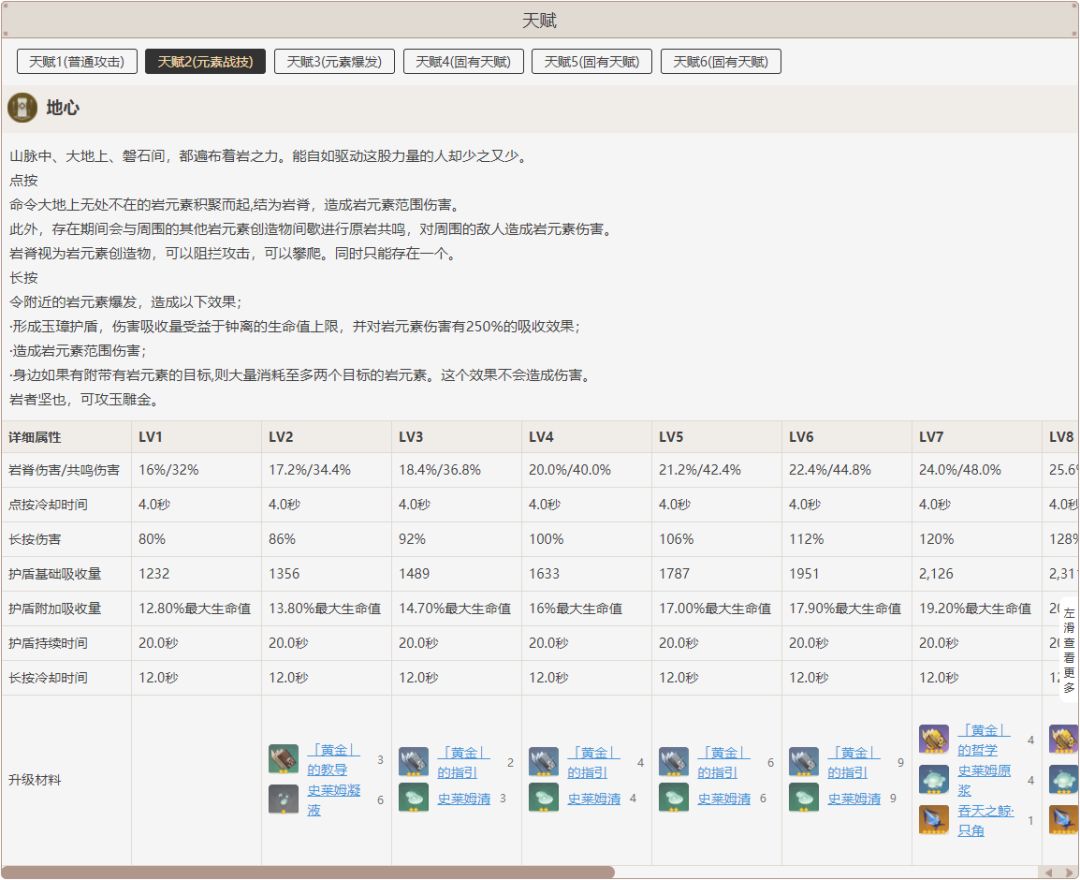Click the 「黄金」的指引 icon in LV6 column
Image resolution: width=1080 pixels, height=880 pixels.
click(x=804, y=762)
